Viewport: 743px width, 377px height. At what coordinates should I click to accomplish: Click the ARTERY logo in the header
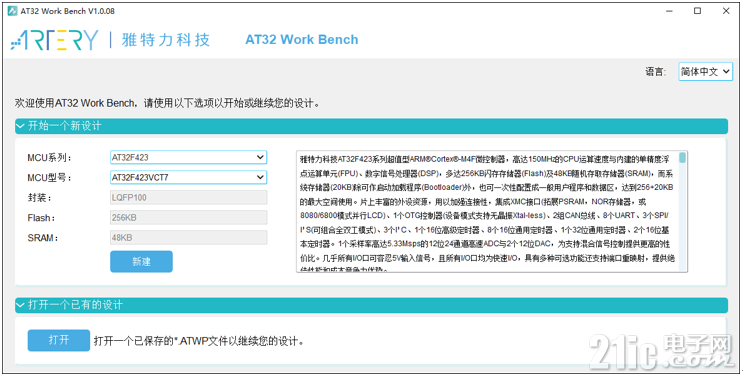tap(54, 40)
